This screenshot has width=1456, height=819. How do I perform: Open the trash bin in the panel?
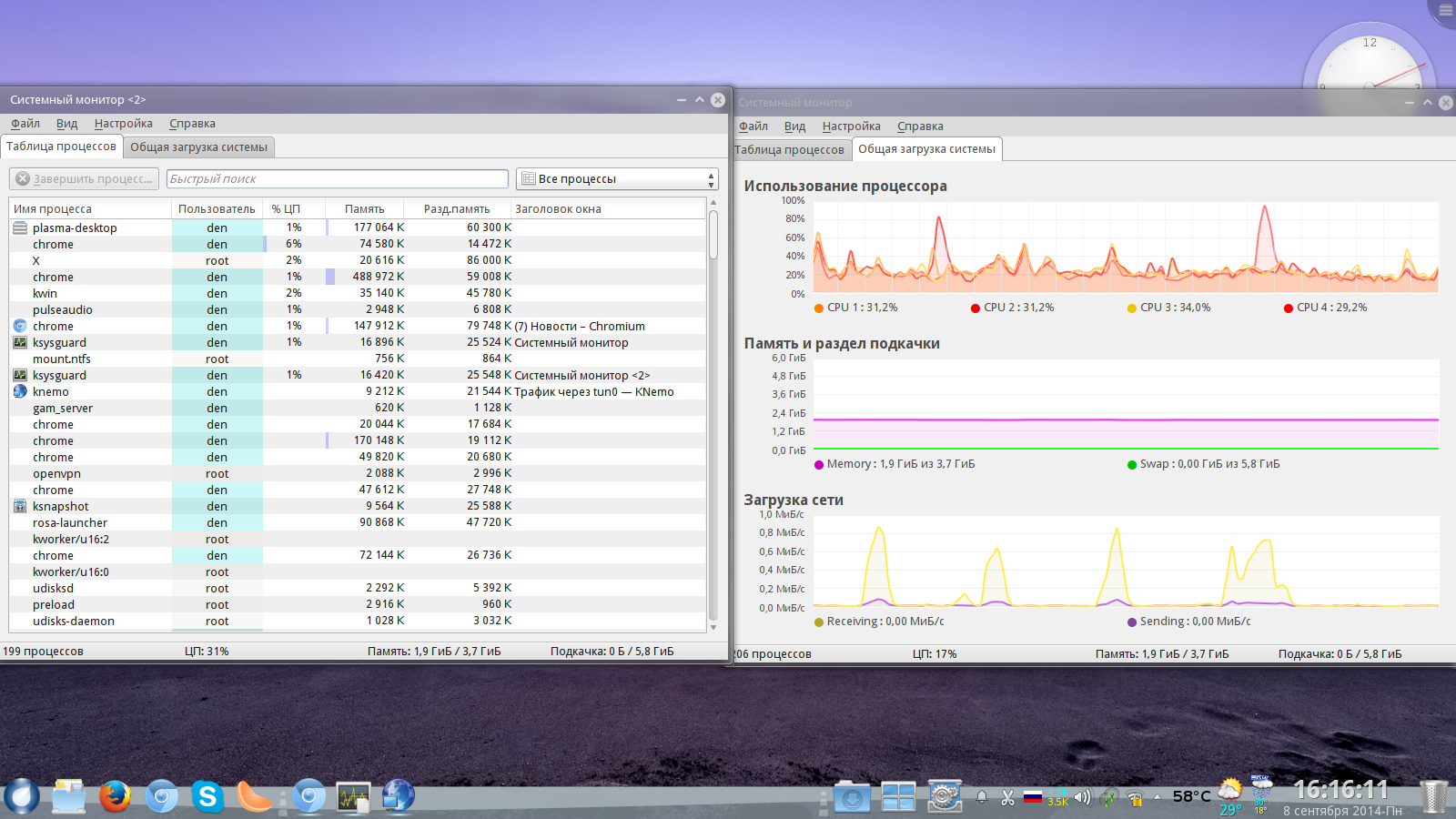click(1433, 797)
